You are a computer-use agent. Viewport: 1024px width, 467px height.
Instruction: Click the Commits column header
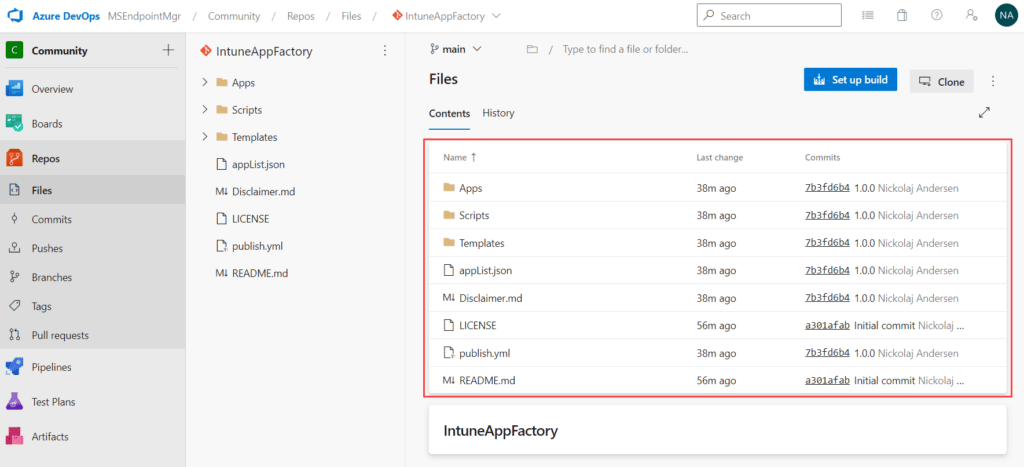coord(822,157)
